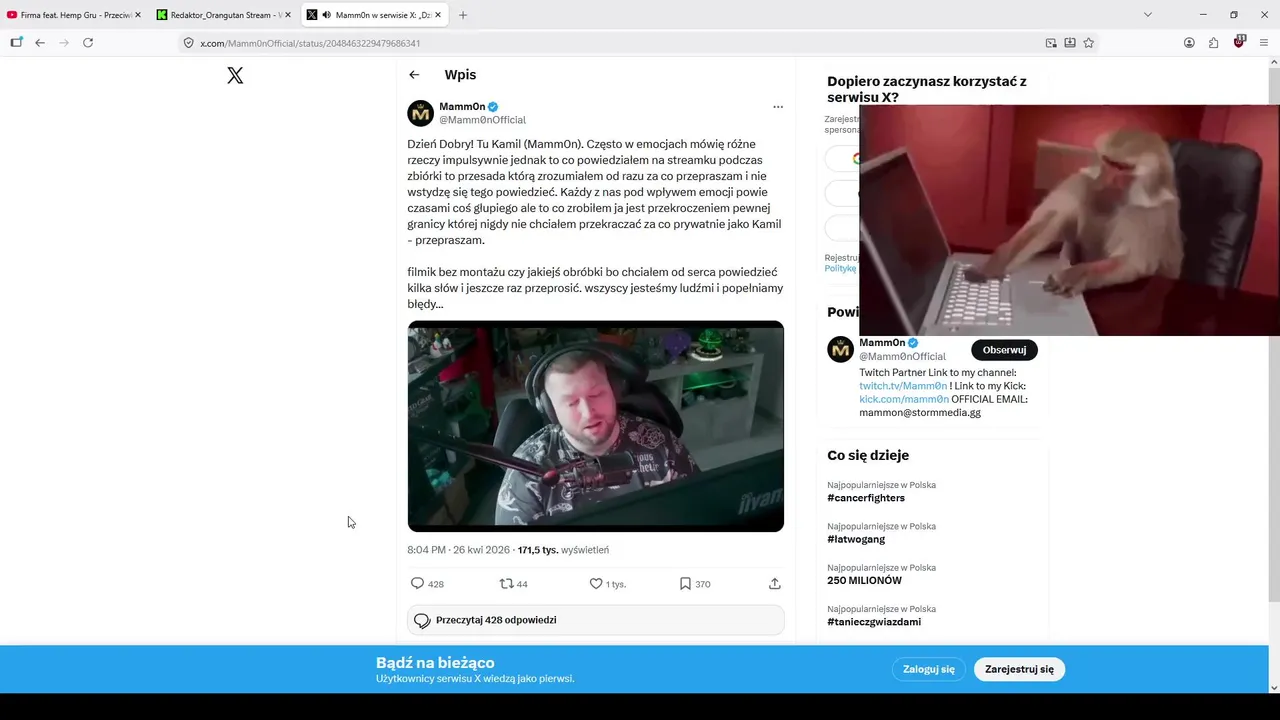
Task: Close the Mamm0n w serwisie X tab
Action: [x=438, y=15]
